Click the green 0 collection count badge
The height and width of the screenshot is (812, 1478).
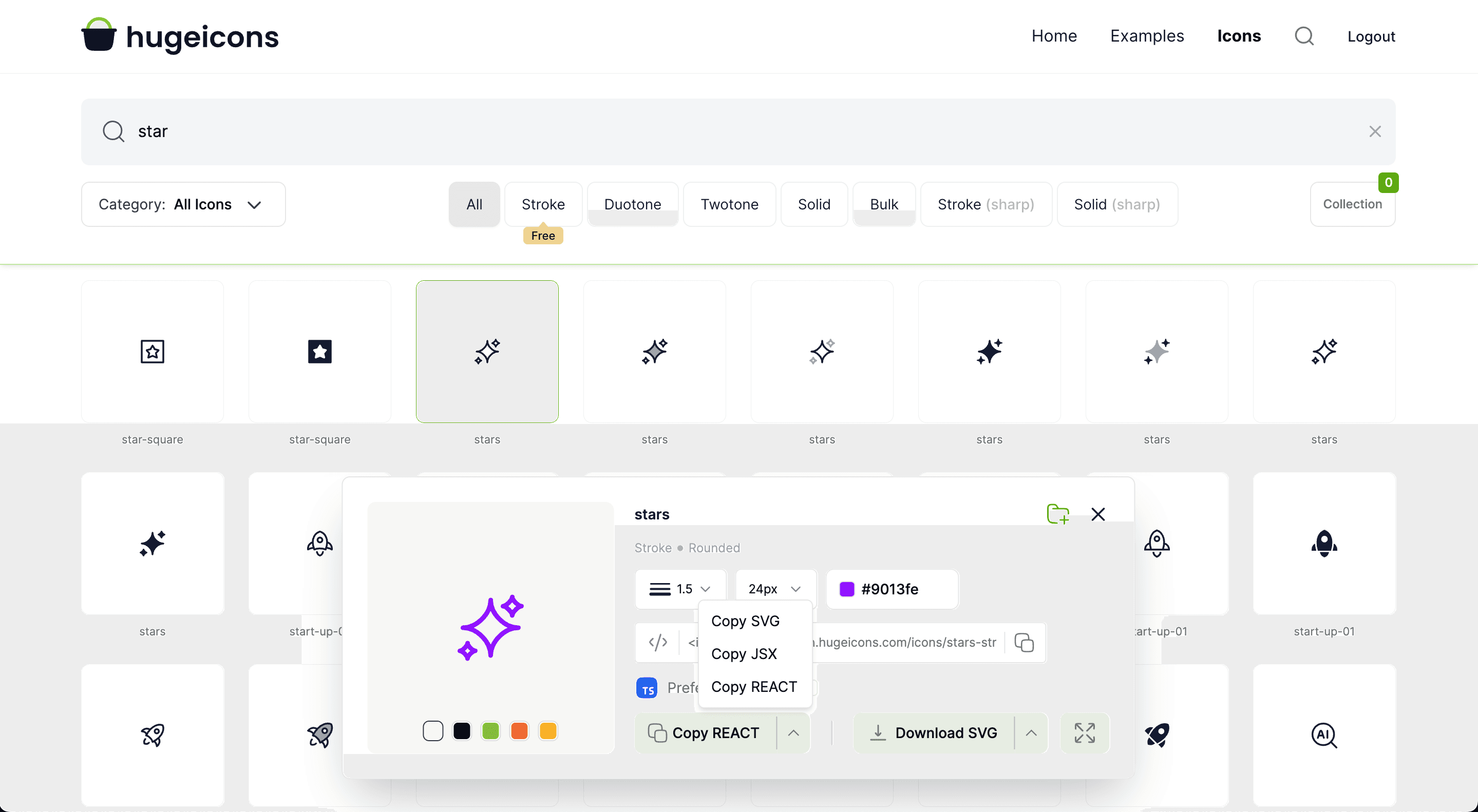[x=1388, y=182]
